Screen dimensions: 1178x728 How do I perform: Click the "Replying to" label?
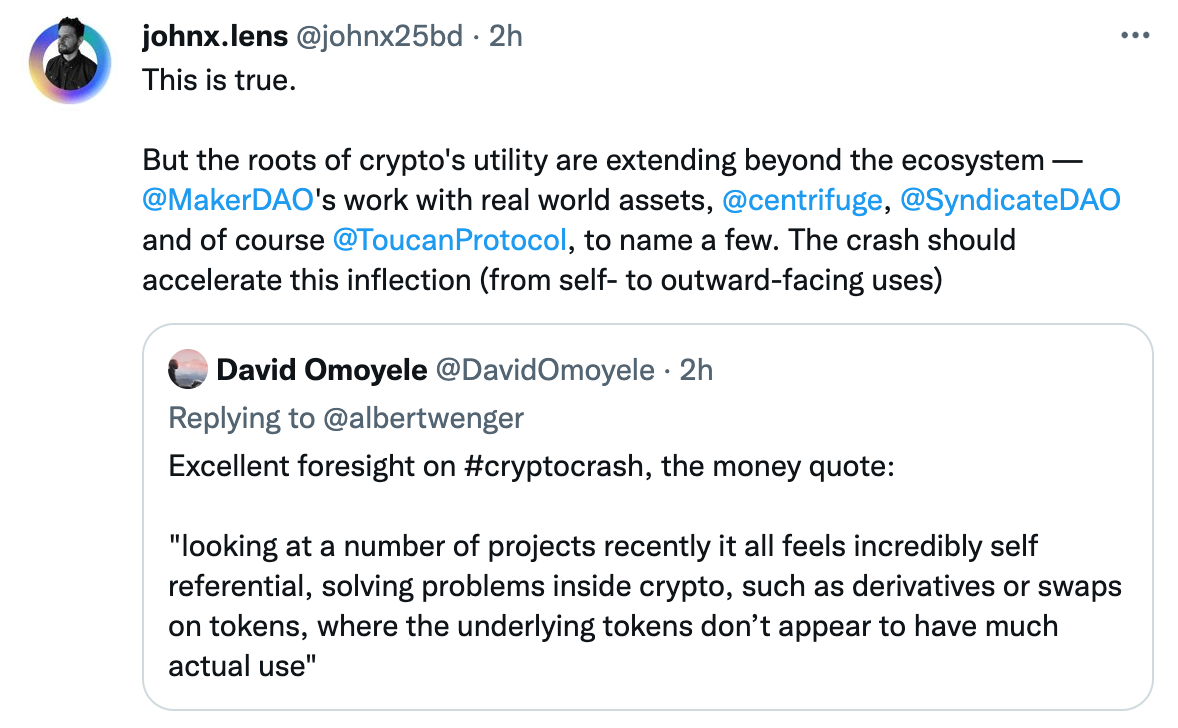[x=241, y=417]
